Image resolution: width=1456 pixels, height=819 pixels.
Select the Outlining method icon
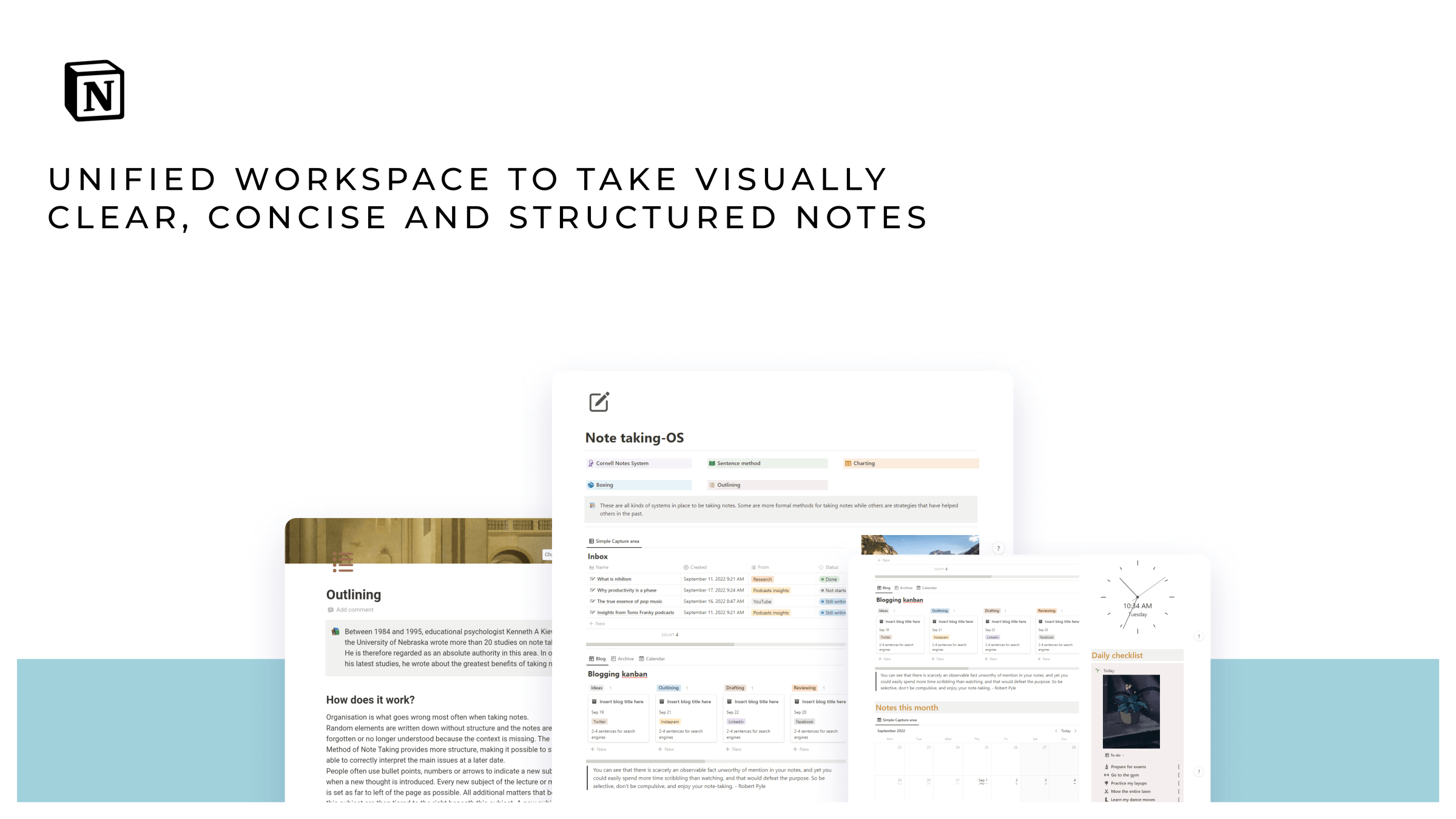point(711,485)
